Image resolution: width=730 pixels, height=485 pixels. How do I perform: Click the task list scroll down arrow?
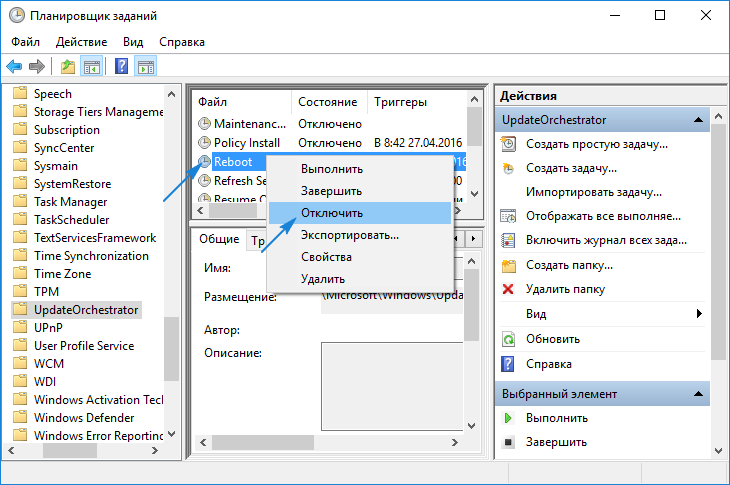(474, 194)
